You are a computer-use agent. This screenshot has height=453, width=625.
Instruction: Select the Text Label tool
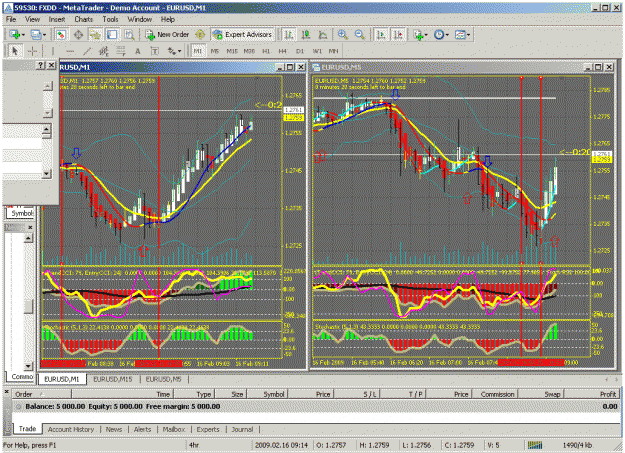154,51
